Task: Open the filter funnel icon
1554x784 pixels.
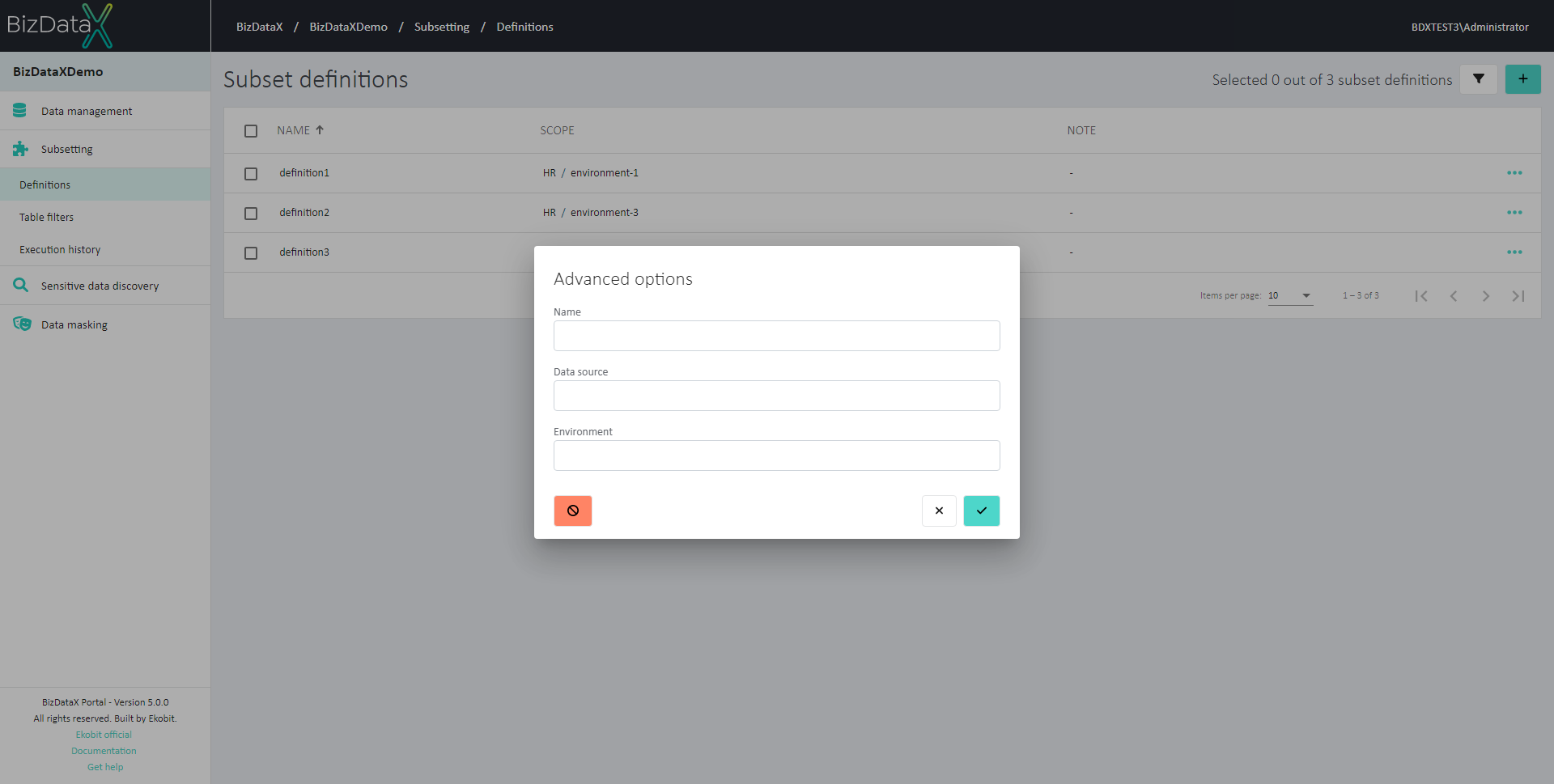Action: coord(1479,79)
